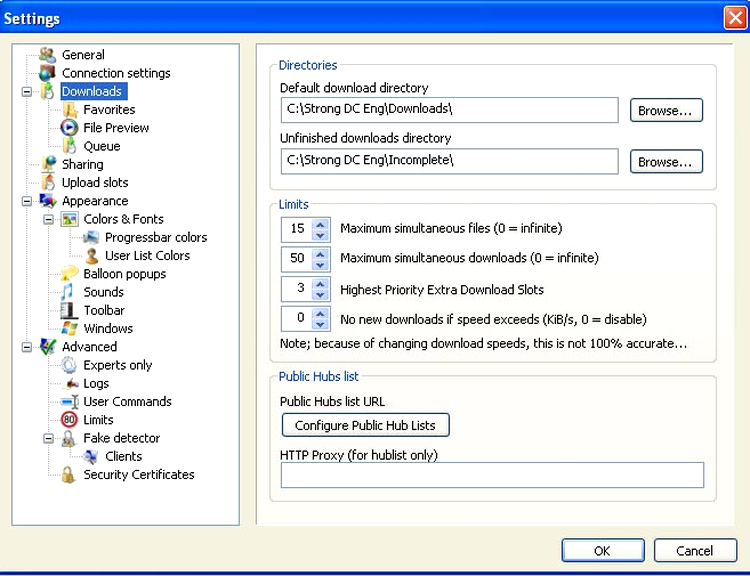This screenshot has width=750, height=576.
Task: Increase Highest Priority Extra Download Slots
Action: coord(320,284)
